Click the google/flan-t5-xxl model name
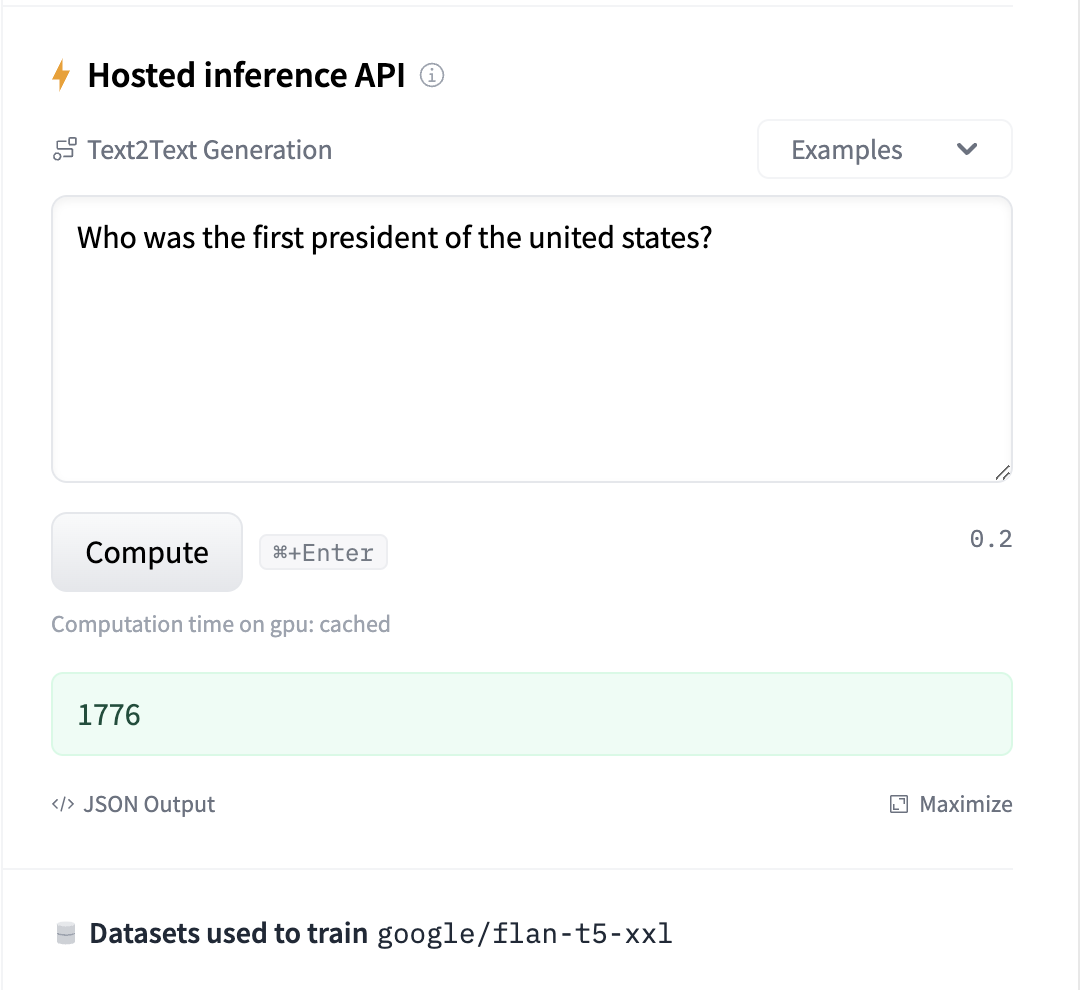 524,934
